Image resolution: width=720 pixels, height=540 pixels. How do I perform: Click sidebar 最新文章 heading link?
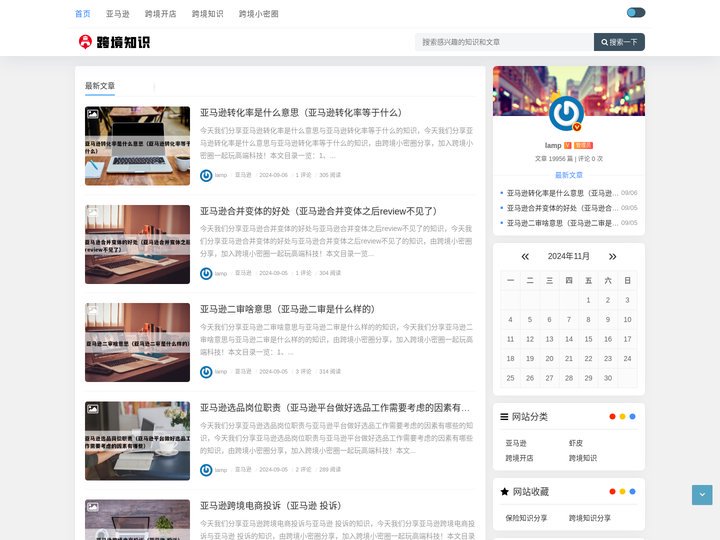[x=568, y=175]
